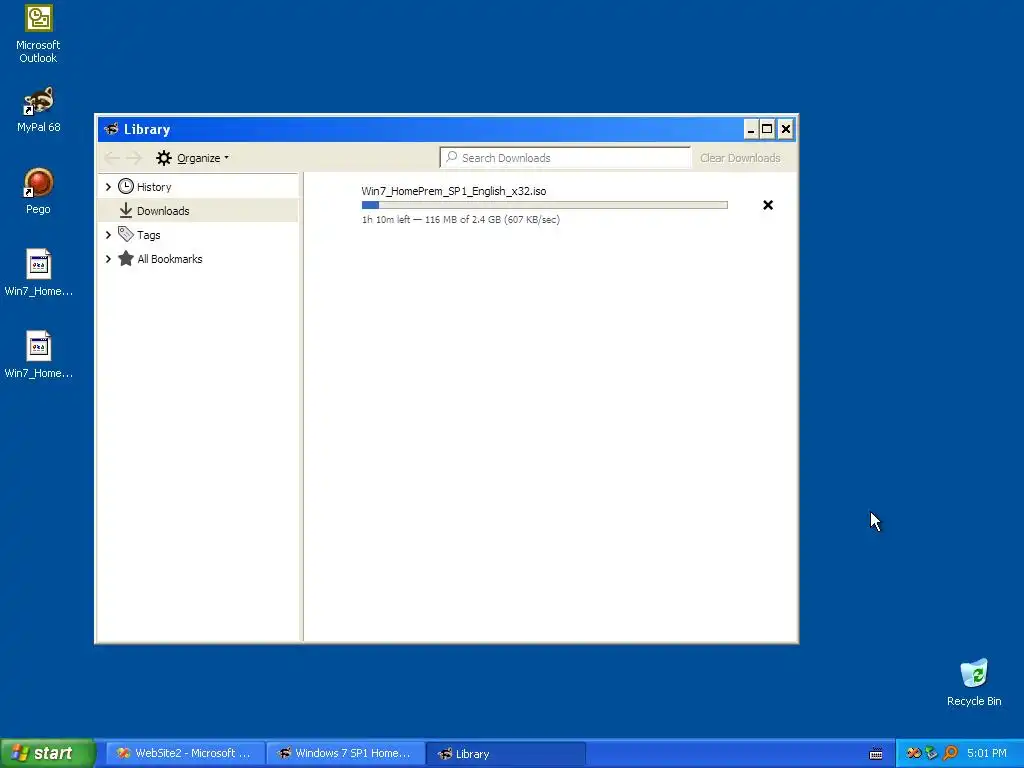The image size is (1024, 768).
Task: Click the download progress bar
Action: pos(545,205)
